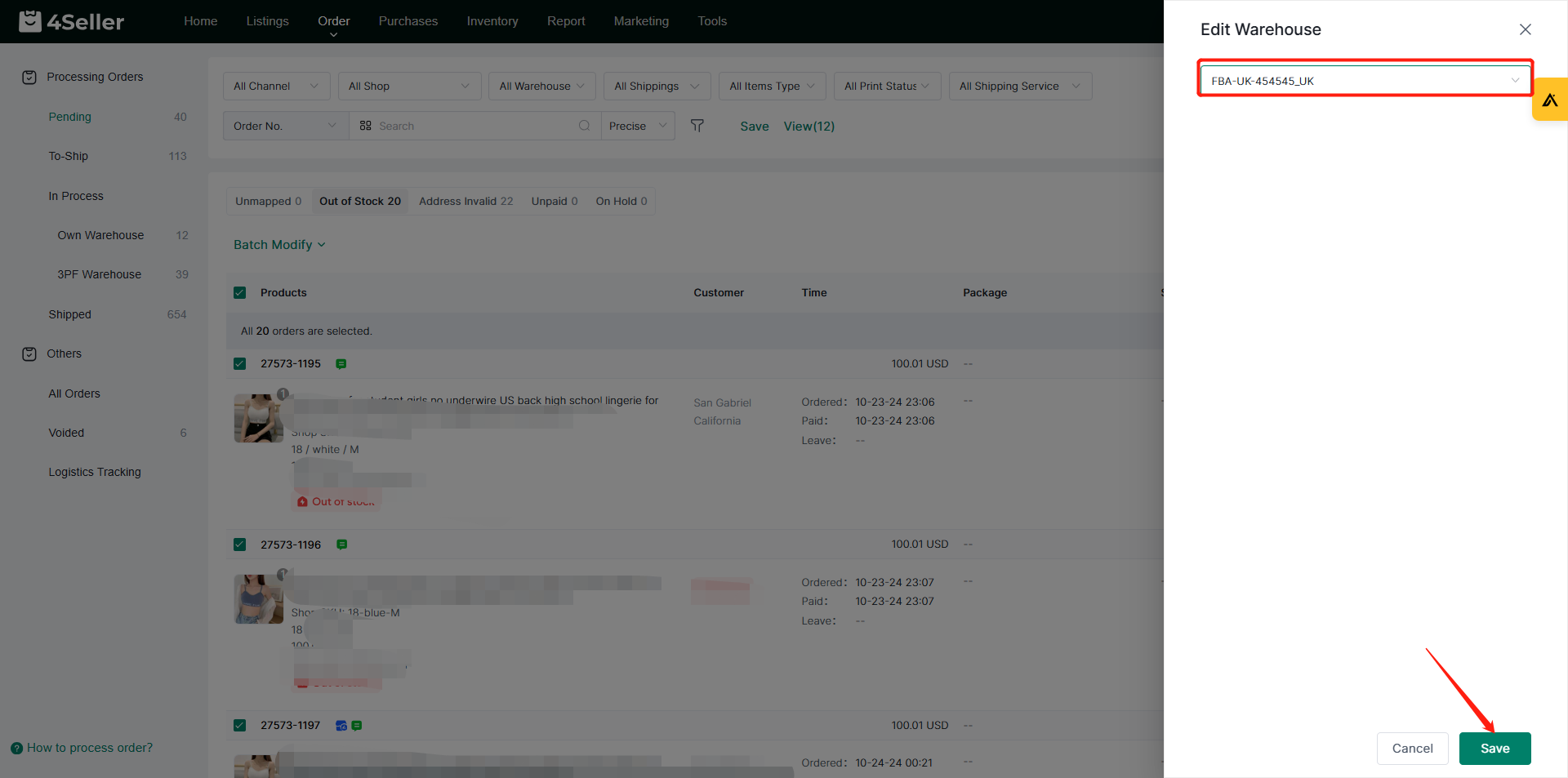Open the FBA-UK-454545_UK warehouse dropdown
Image resolution: width=1568 pixels, height=778 pixels.
[x=1364, y=81]
